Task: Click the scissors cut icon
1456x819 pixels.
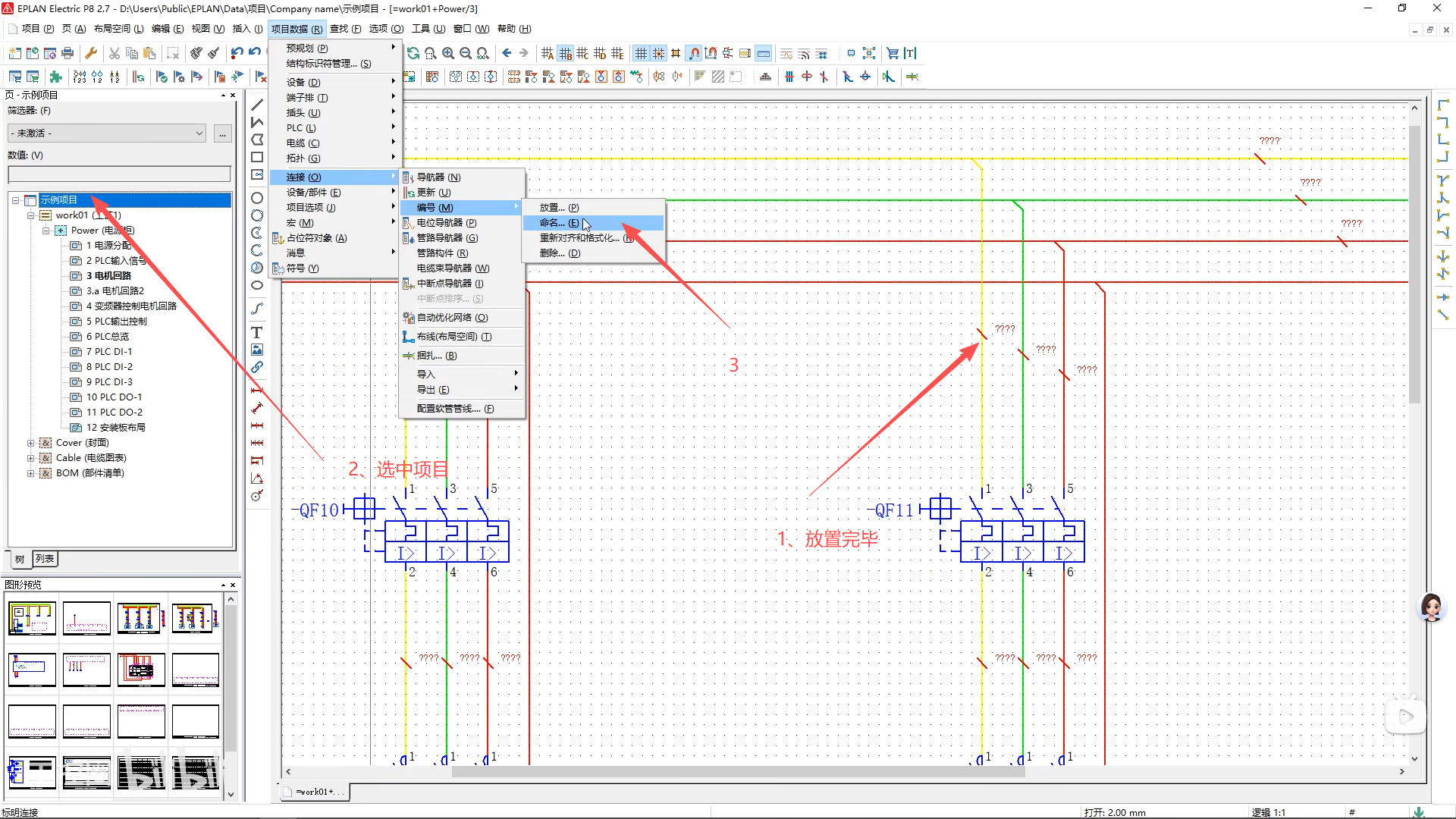Action: tap(115, 53)
